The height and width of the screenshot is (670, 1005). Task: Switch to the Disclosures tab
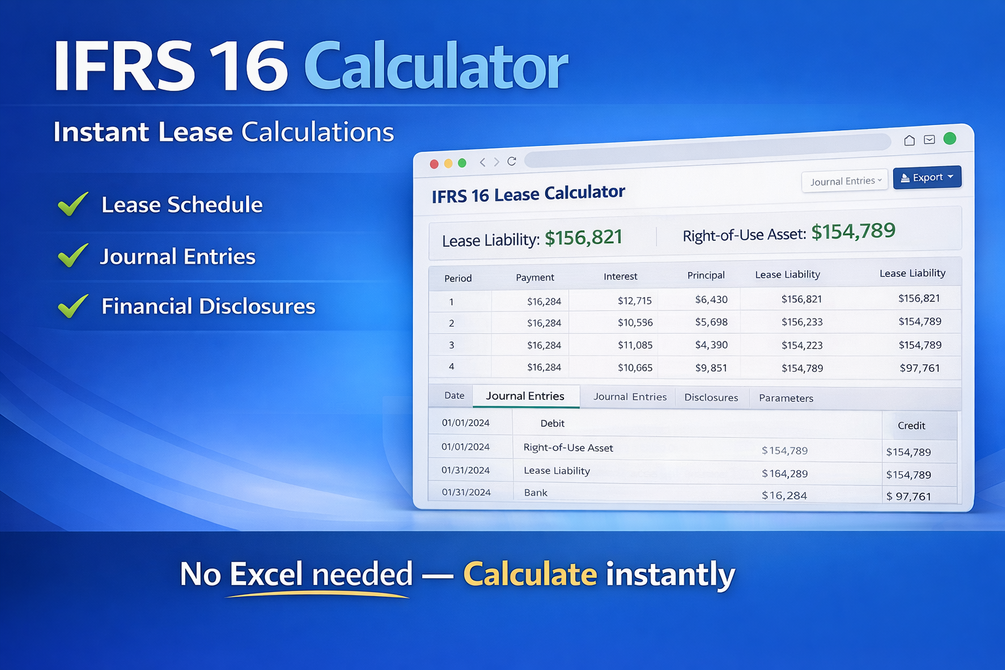pyautogui.click(x=711, y=398)
